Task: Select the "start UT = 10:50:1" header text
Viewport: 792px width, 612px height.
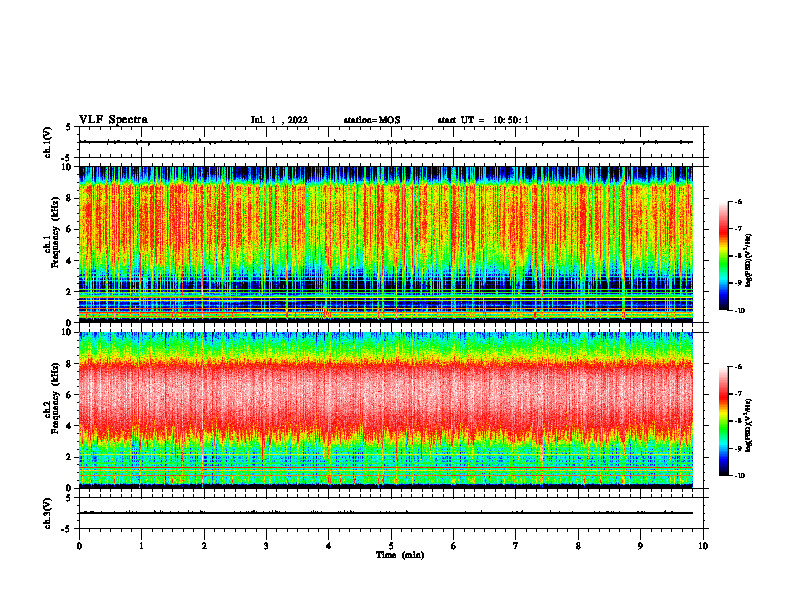Action: [483, 120]
